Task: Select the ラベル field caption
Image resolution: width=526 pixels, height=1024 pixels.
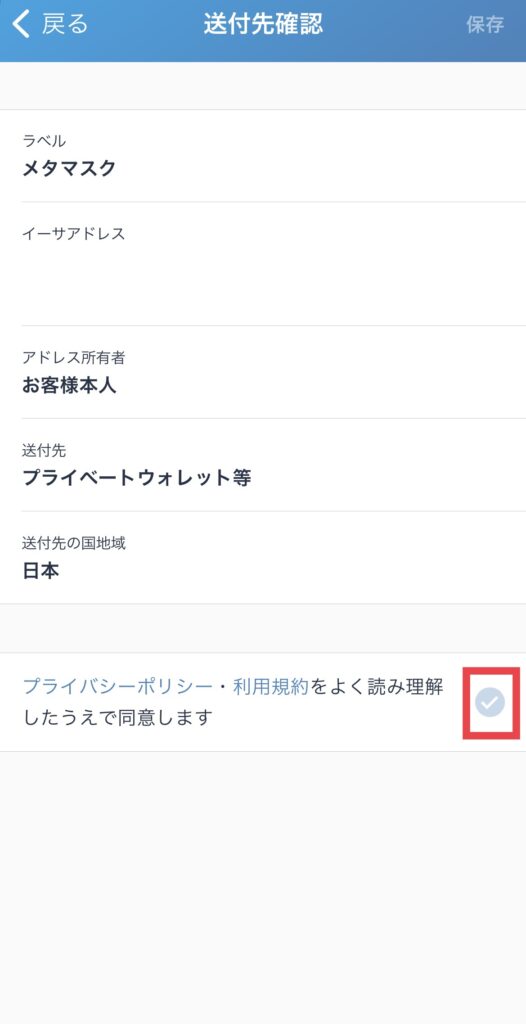Action: point(44,140)
